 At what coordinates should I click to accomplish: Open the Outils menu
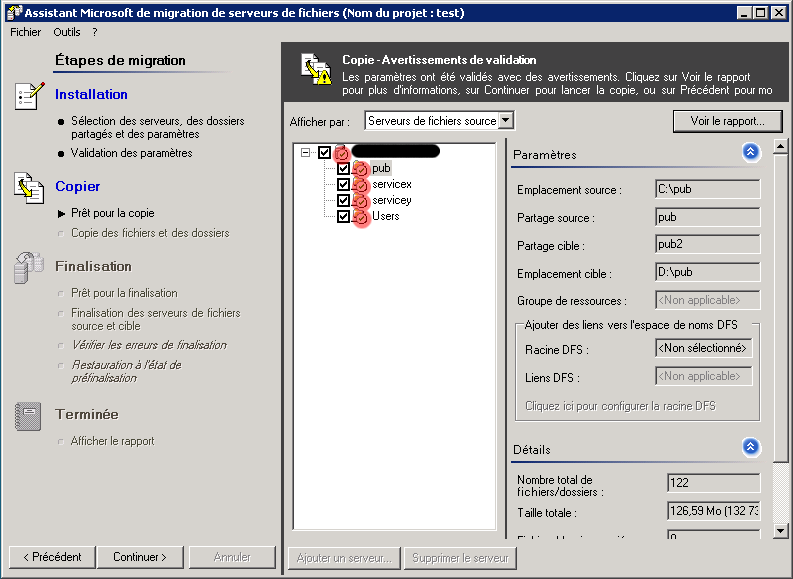click(67, 32)
